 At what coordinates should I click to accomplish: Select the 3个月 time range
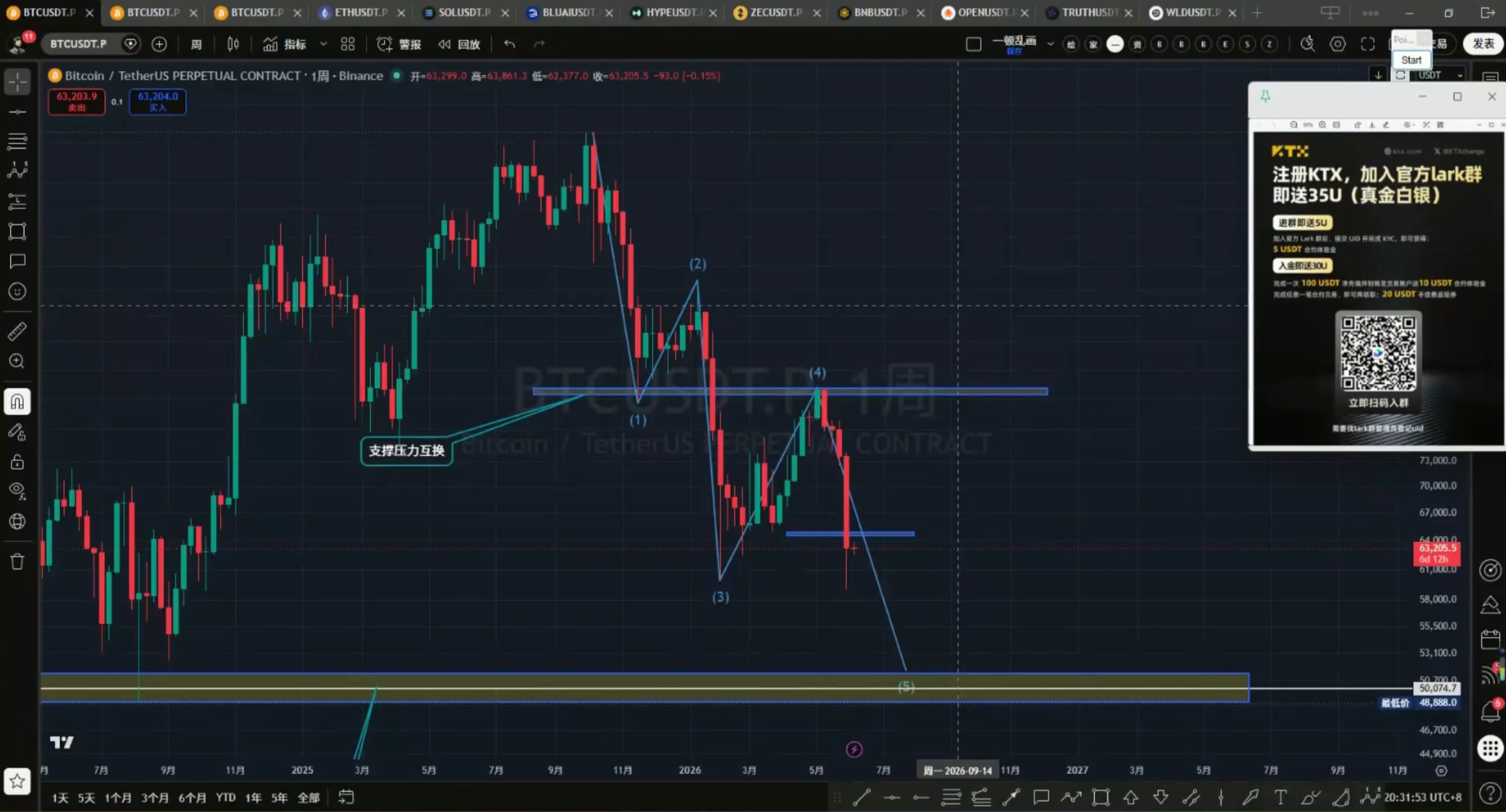click(155, 797)
